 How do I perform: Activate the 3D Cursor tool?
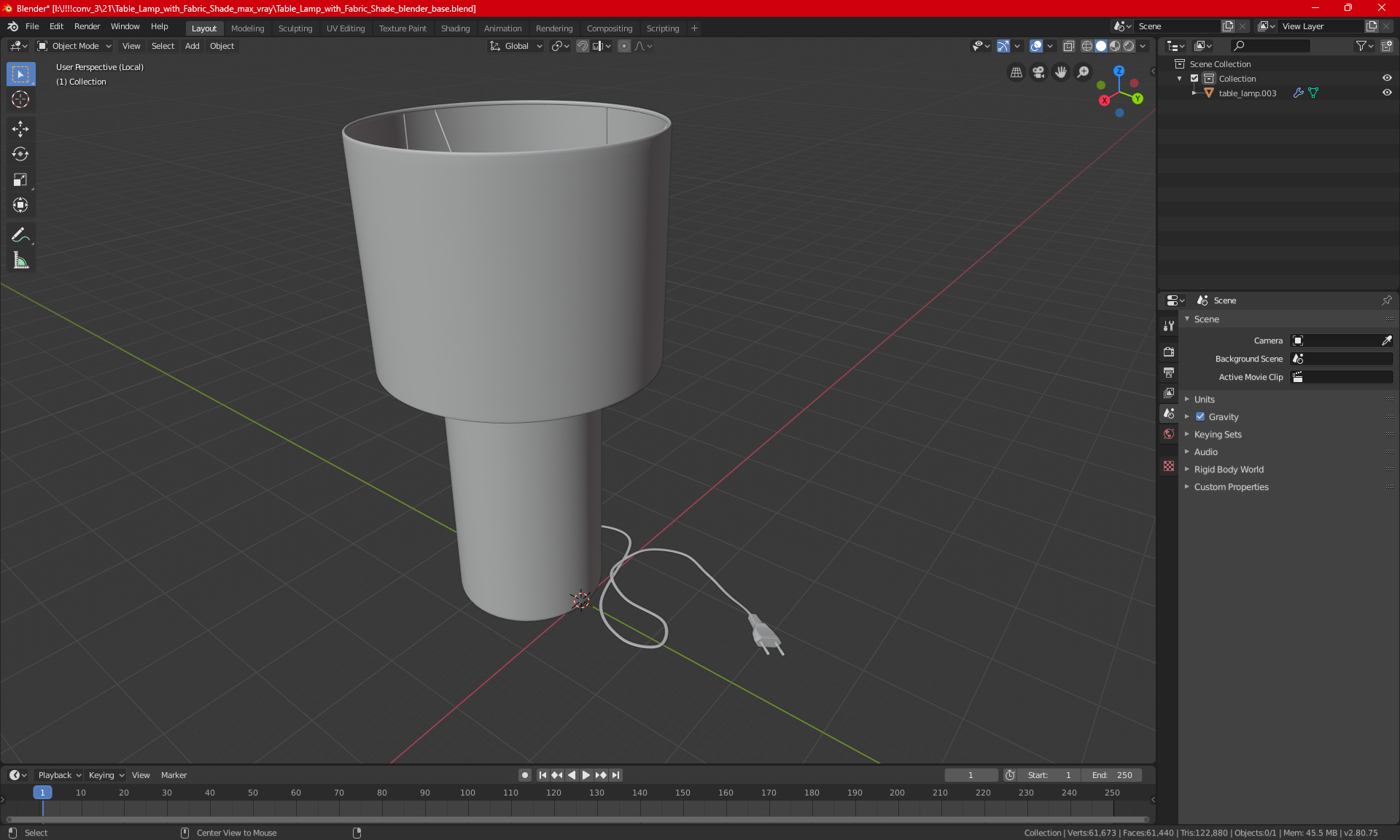pyautogui.click(x=20, y=100)
